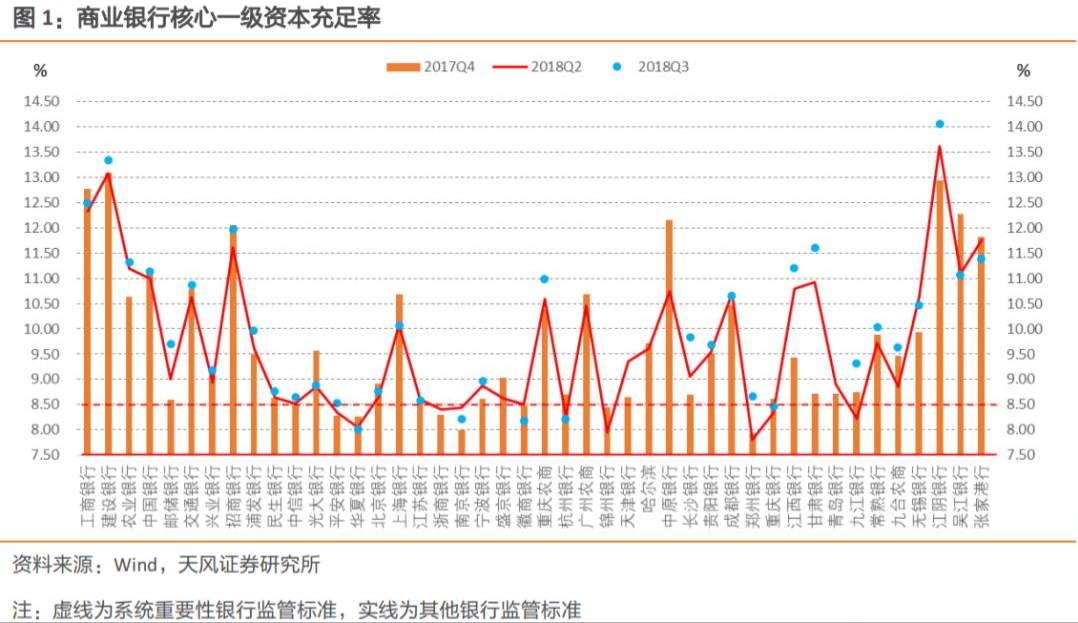Click the blue 2018Q3 legend dot
The width and height of the screenshot is (1078, 623).
coord(617,67)
